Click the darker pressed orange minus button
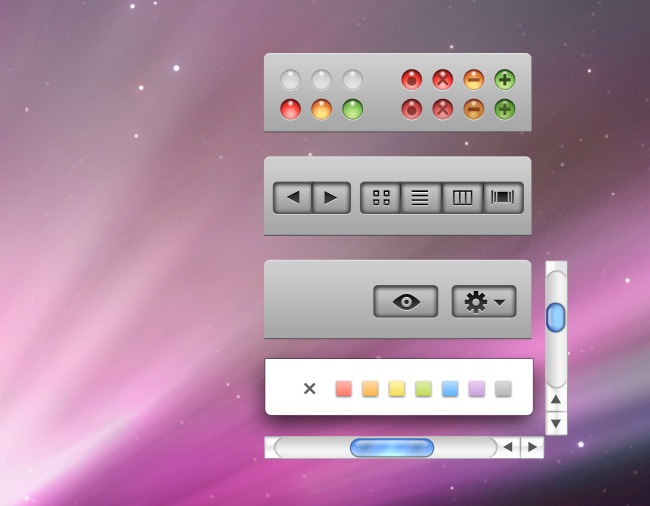The width and height of the screenshot is (650, 506). tap(473, 109)
